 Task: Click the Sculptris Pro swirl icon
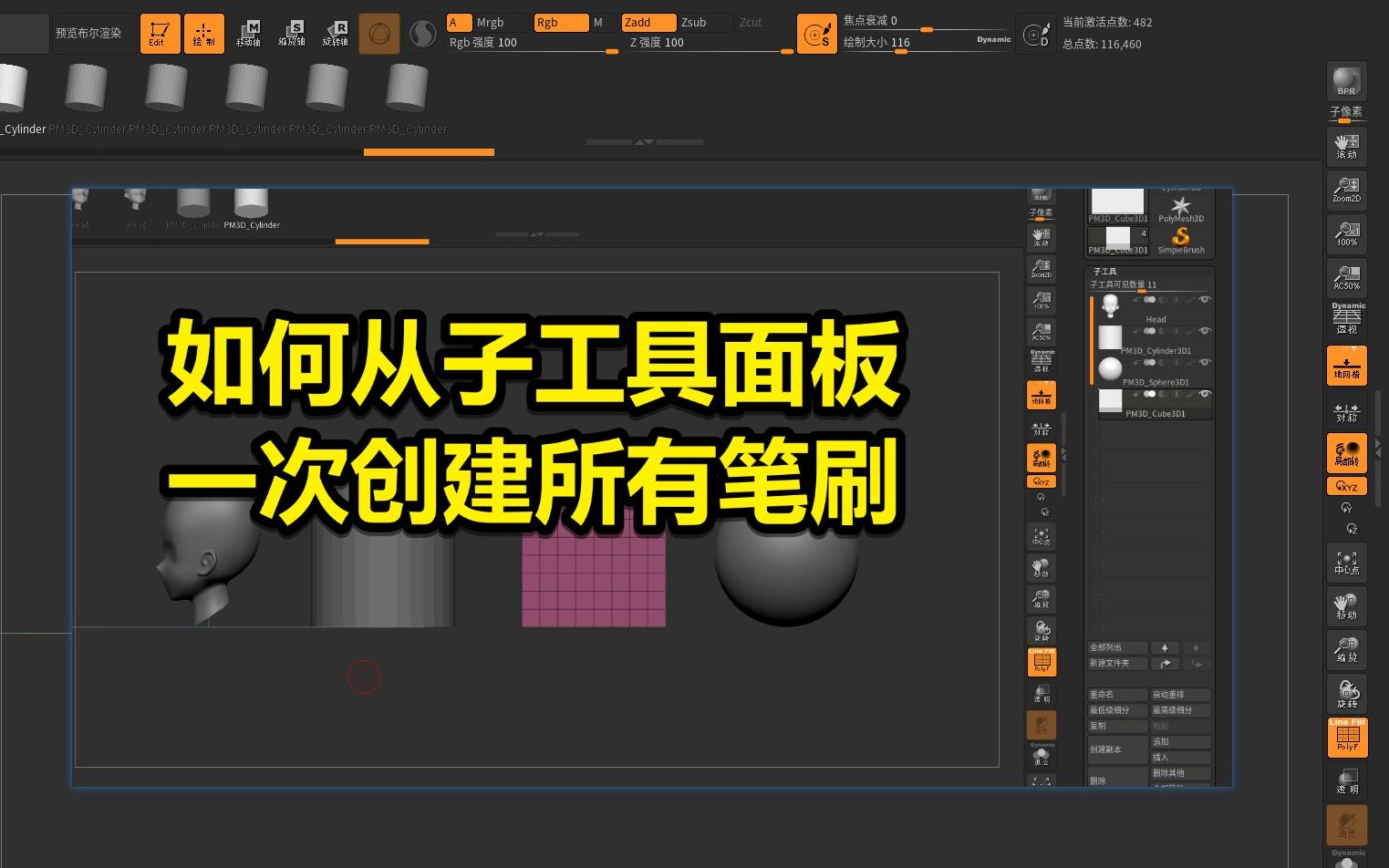point(422,34)
